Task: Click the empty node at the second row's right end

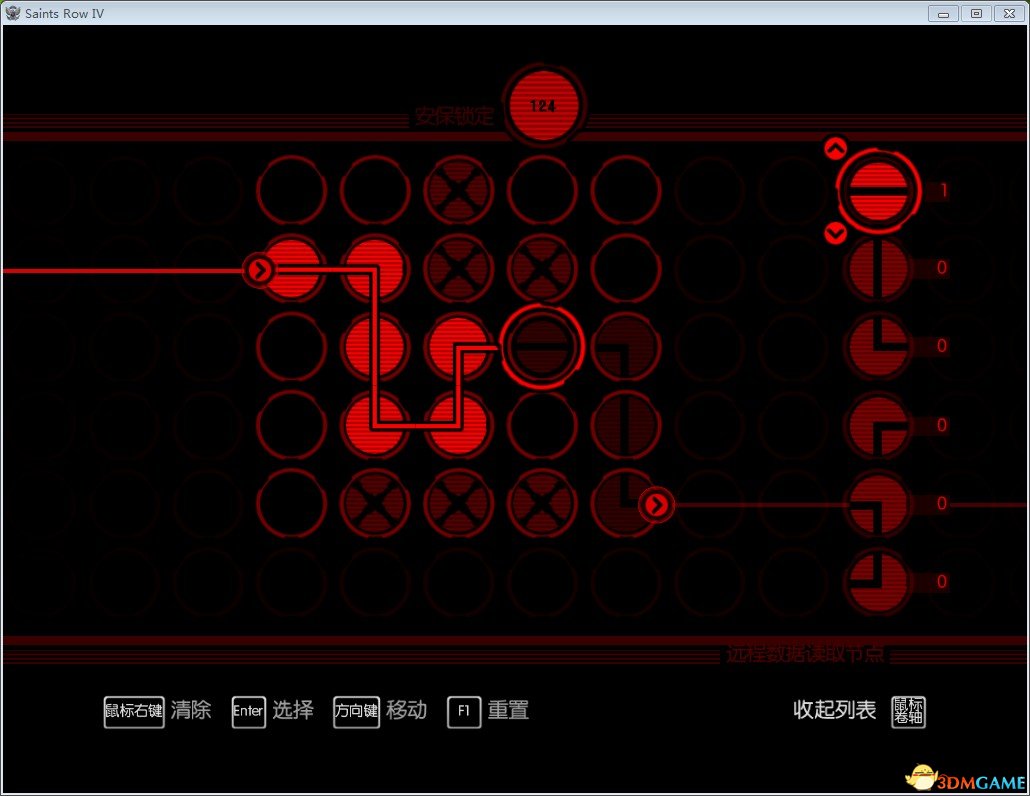Action: click(625, 268)
